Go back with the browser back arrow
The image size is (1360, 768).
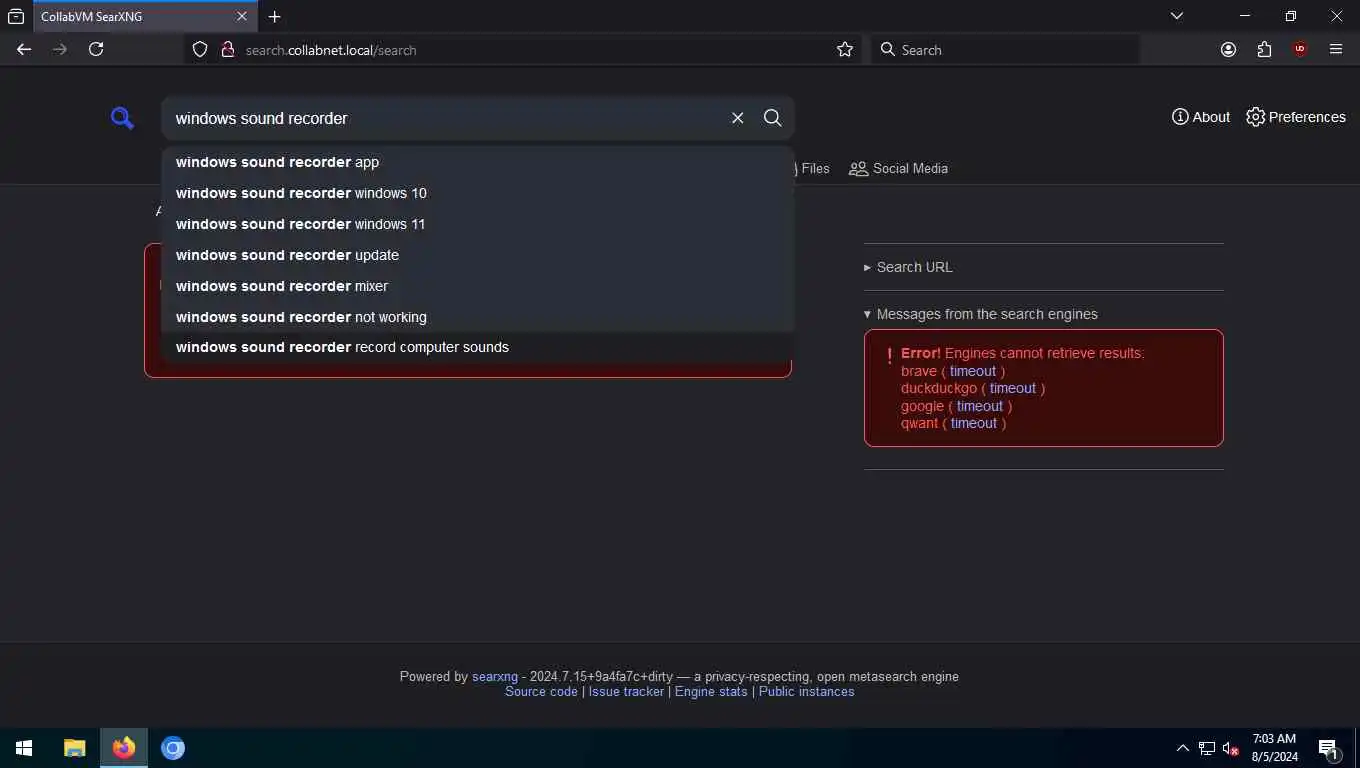24,49
